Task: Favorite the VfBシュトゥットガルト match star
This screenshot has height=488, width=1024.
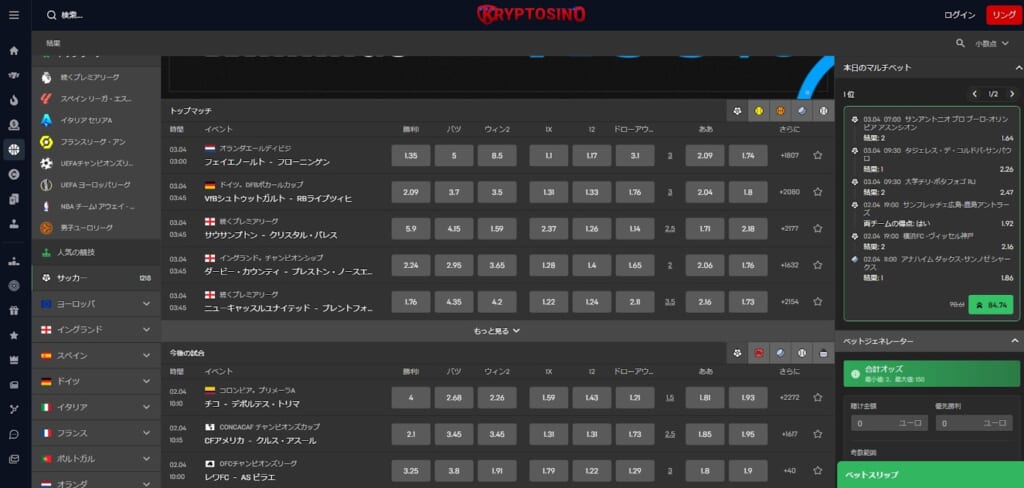Action: point(817,192)
